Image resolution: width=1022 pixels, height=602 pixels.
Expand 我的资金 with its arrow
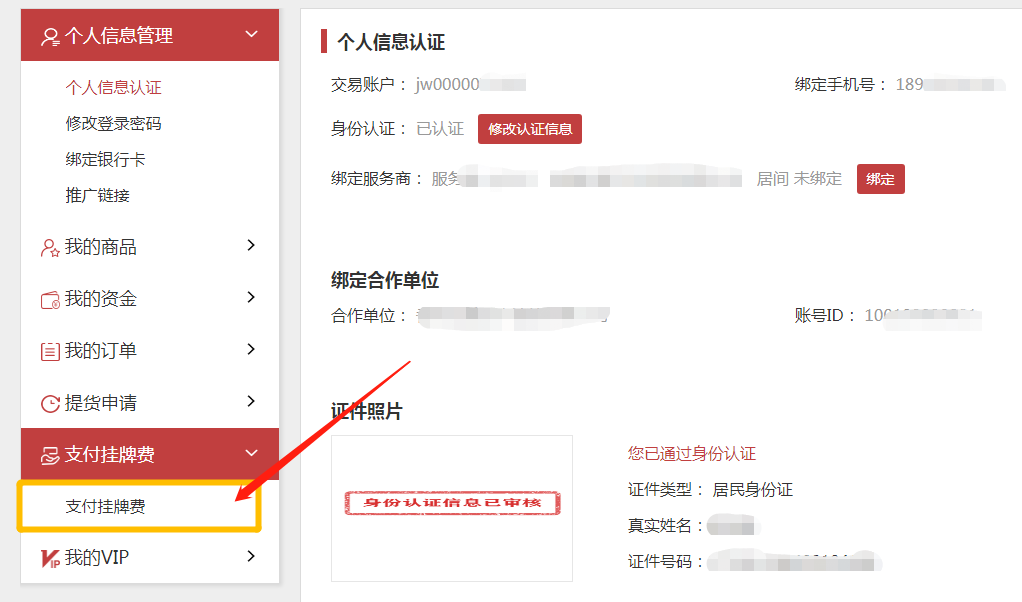(x=252, y=297)
